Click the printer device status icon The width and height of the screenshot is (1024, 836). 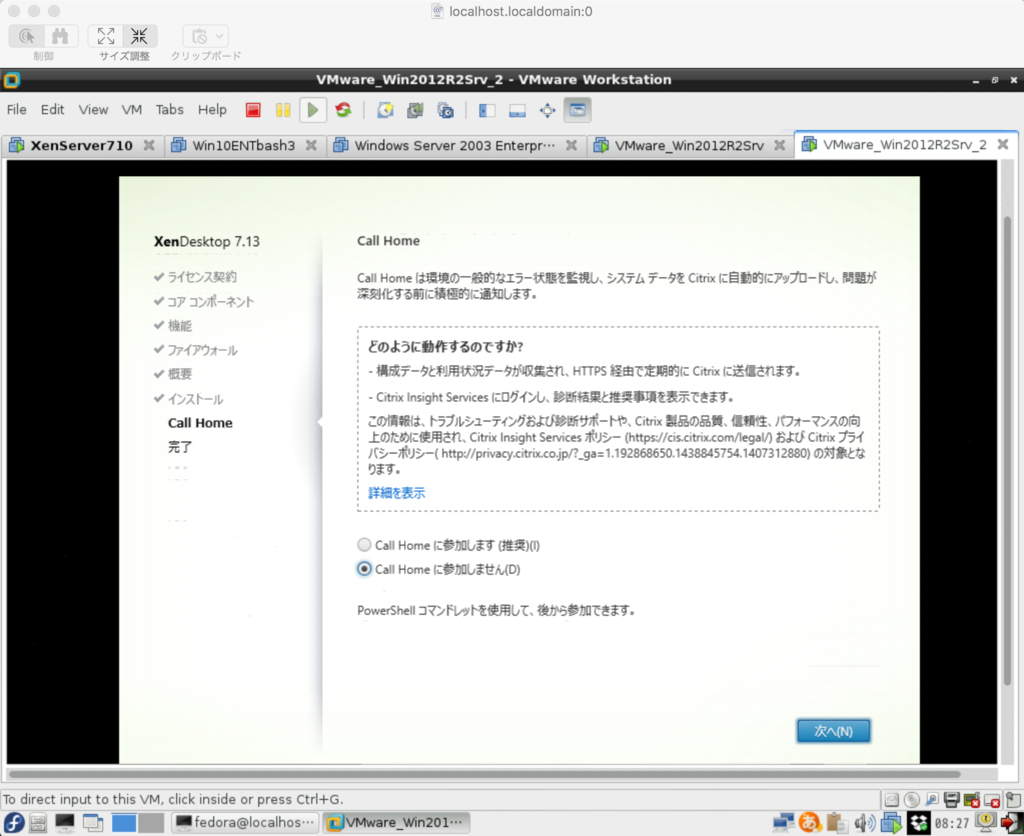[952, 799]
